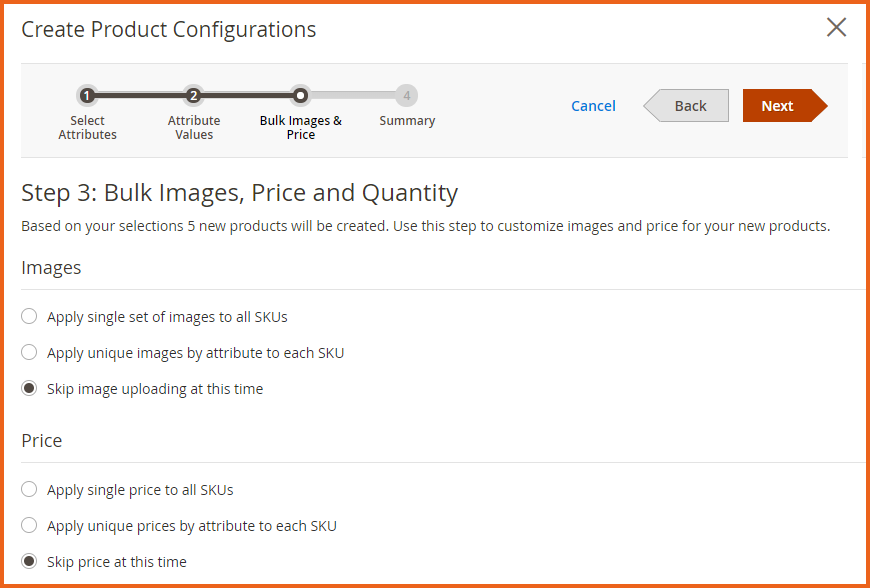Image resolution: width=870 pixels, height=588 pixels.
Task: Jump to the 'Summary' step label
Action: click(x=406, y=120)
